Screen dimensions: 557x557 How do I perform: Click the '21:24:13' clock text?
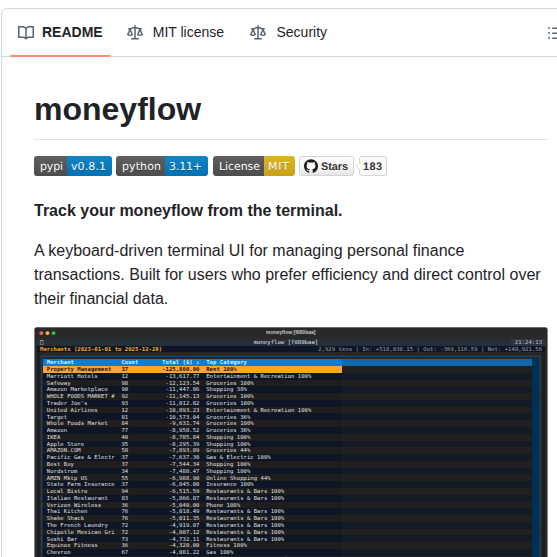pos(528,342)
